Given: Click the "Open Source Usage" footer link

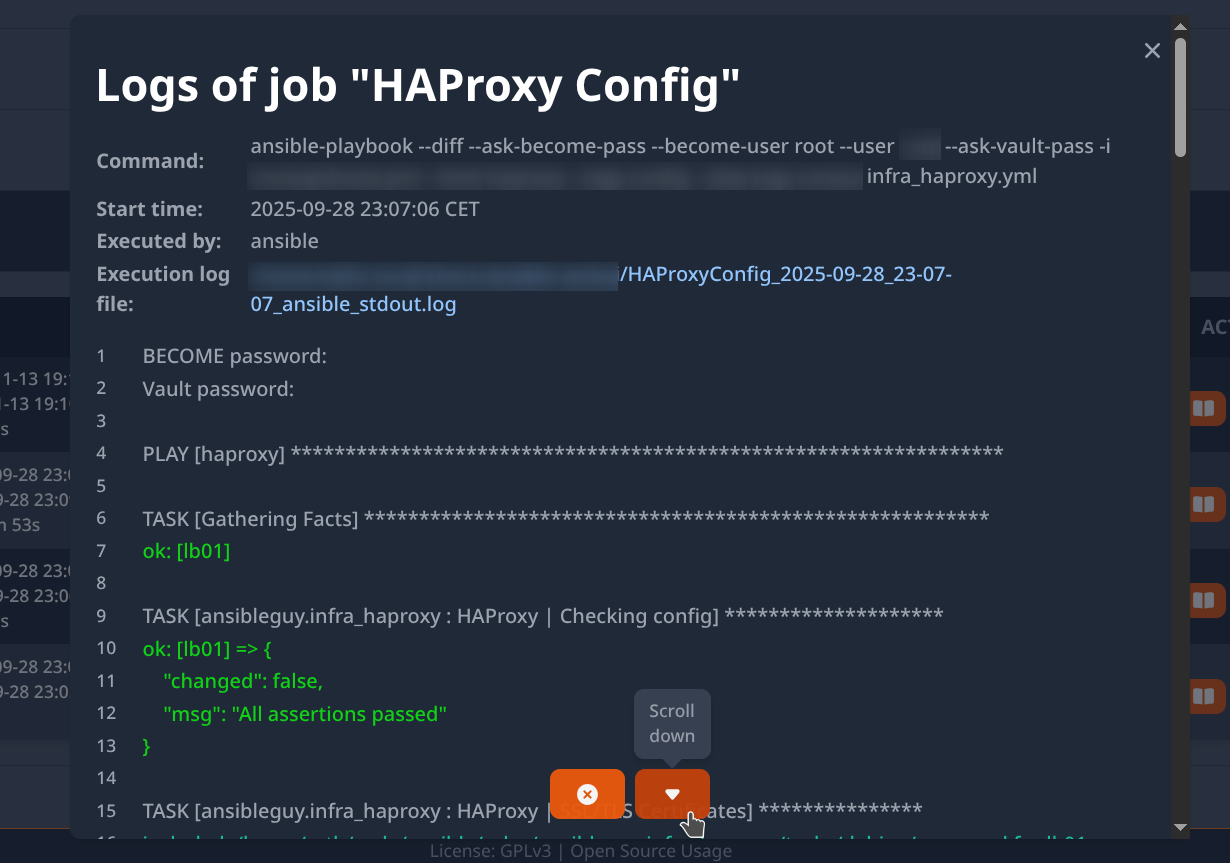Looking at the screenshot, I should coord(650,850).
